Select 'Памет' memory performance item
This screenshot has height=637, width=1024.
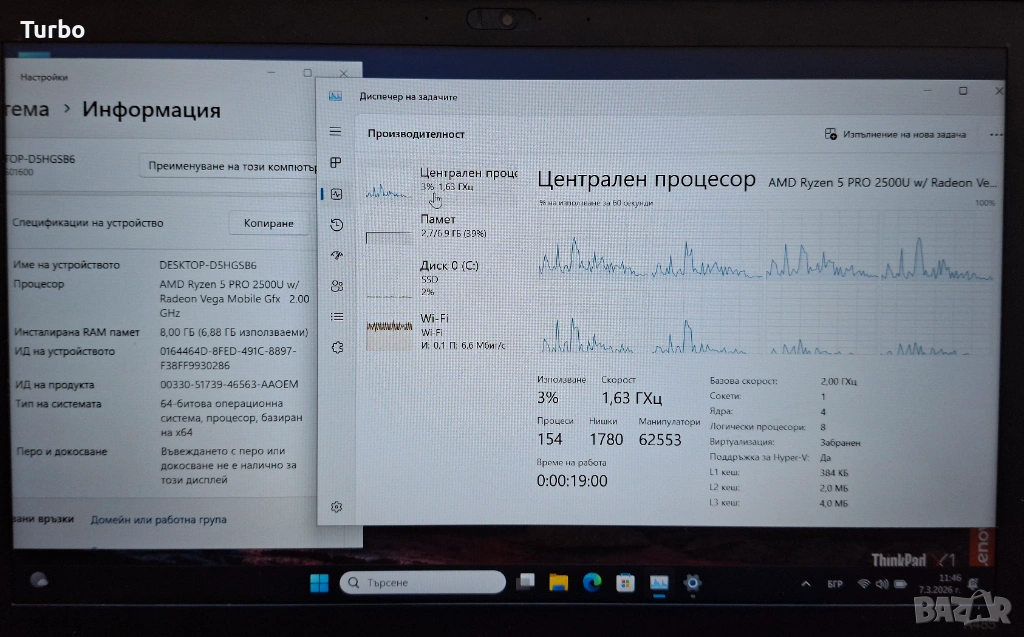[441, 228]
